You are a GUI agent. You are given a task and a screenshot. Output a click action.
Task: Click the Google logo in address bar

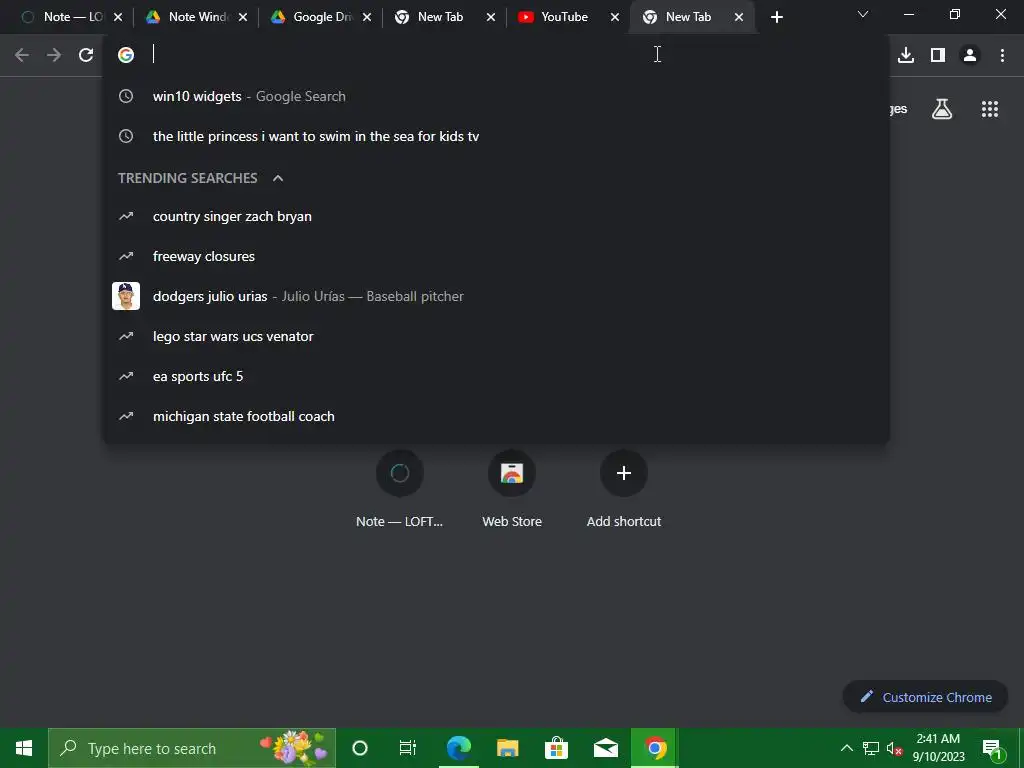[x=126, y=55]
